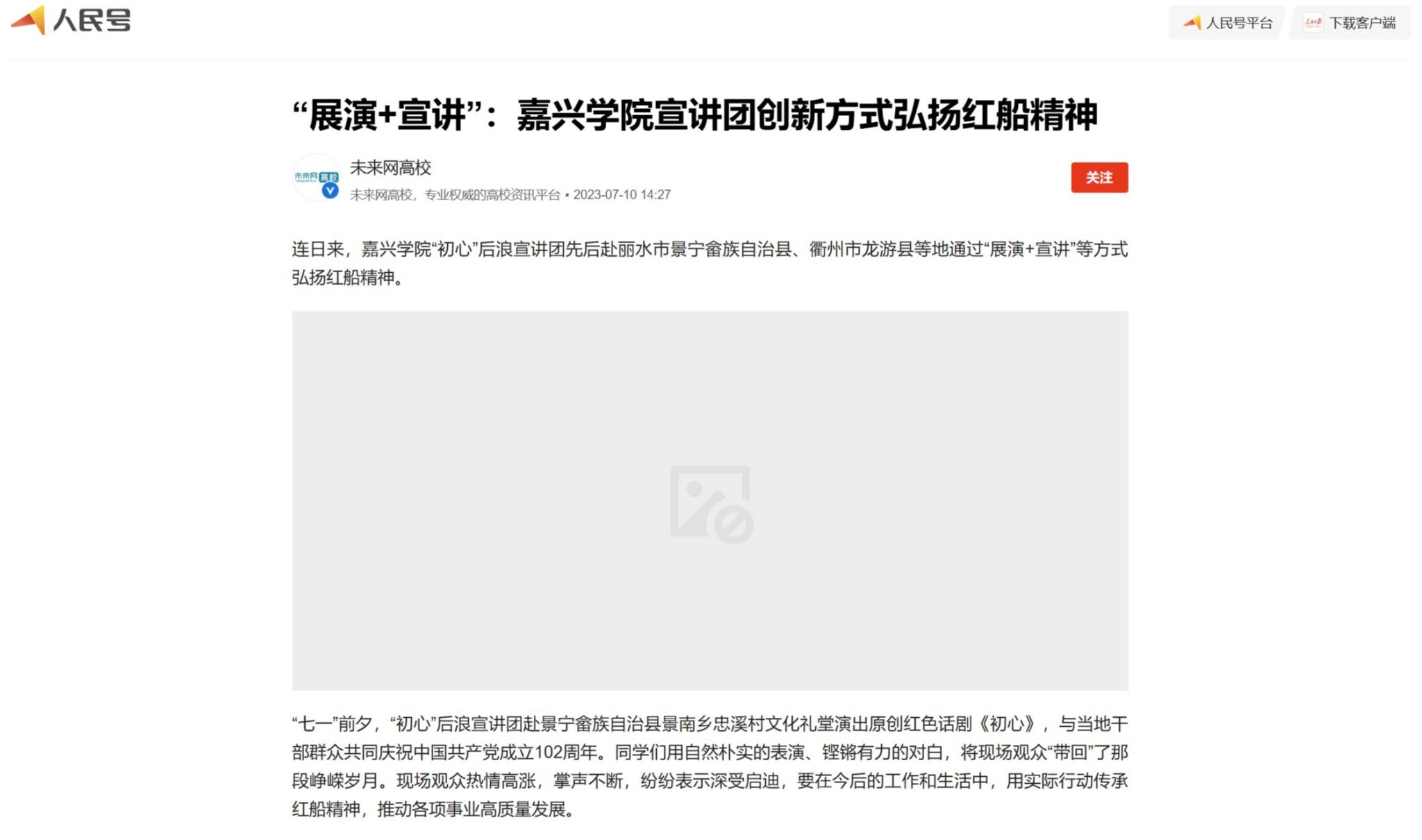Open the 人民号平台 link label
Viewport: 1422px width, 840px height.
tap(1239, 23)
